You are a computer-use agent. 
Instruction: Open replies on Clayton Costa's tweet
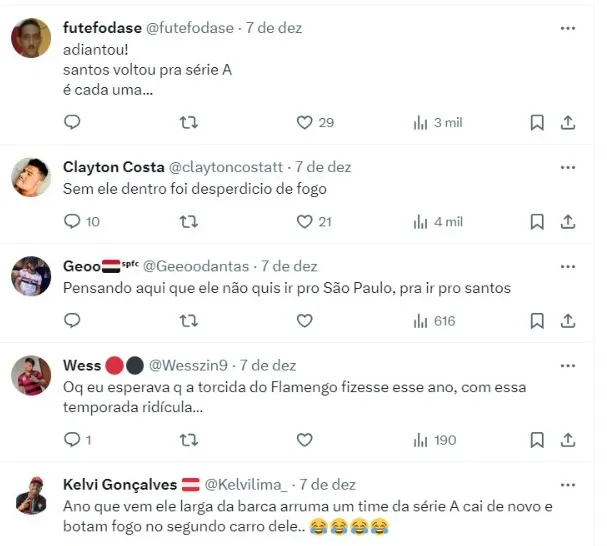pos(72,221)
